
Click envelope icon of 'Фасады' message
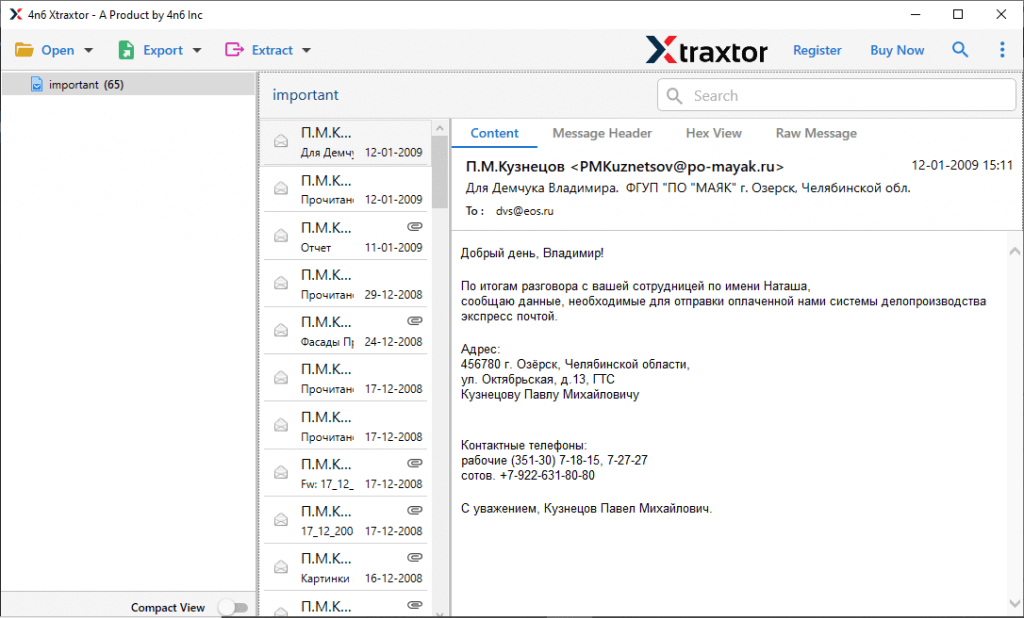click(x=281, y=331)
